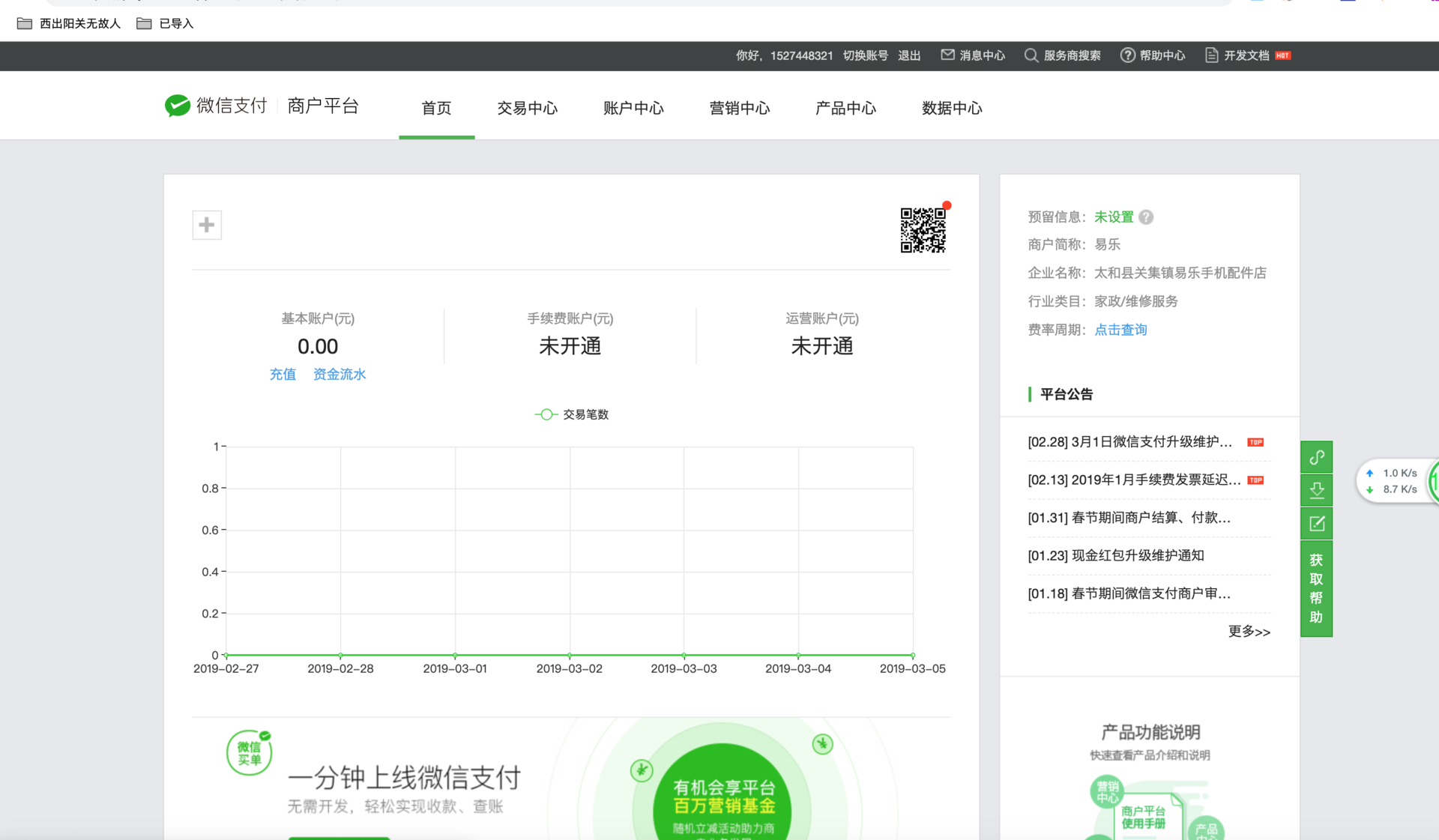
Task: Click 获取帮助 green side button
Action: (x=1316, y=589)
